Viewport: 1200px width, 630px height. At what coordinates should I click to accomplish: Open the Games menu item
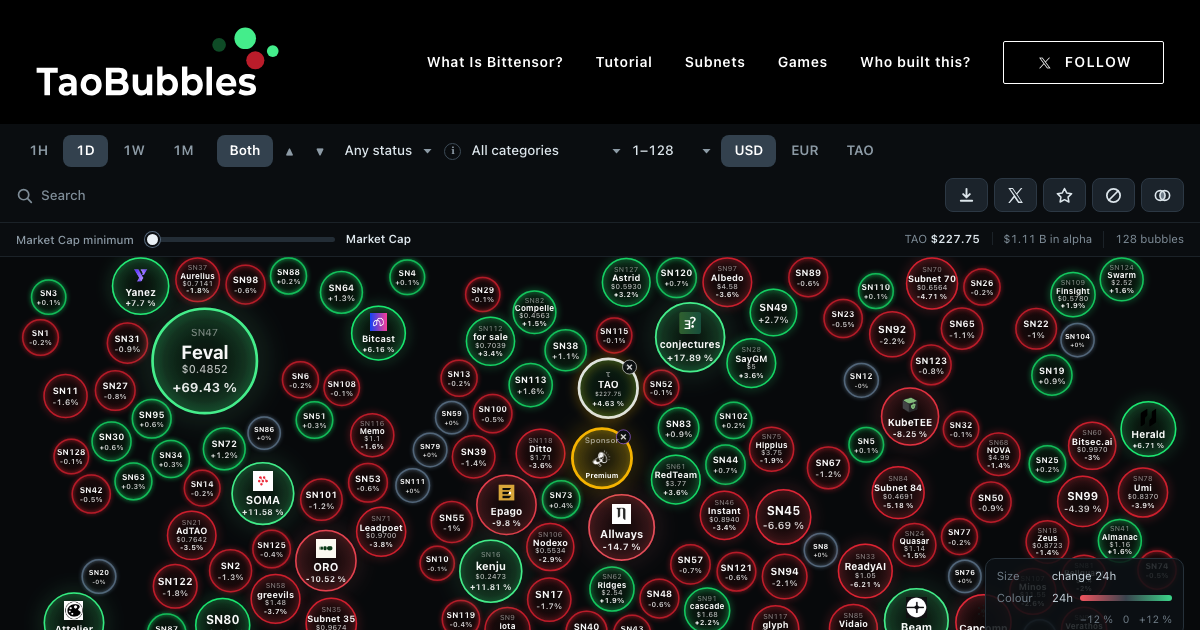[803, 62]
